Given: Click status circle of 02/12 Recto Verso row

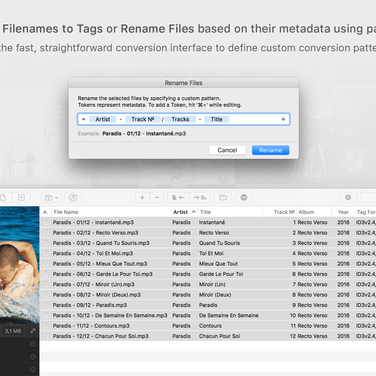Looking at the screenshot, I should coord(46,232).
